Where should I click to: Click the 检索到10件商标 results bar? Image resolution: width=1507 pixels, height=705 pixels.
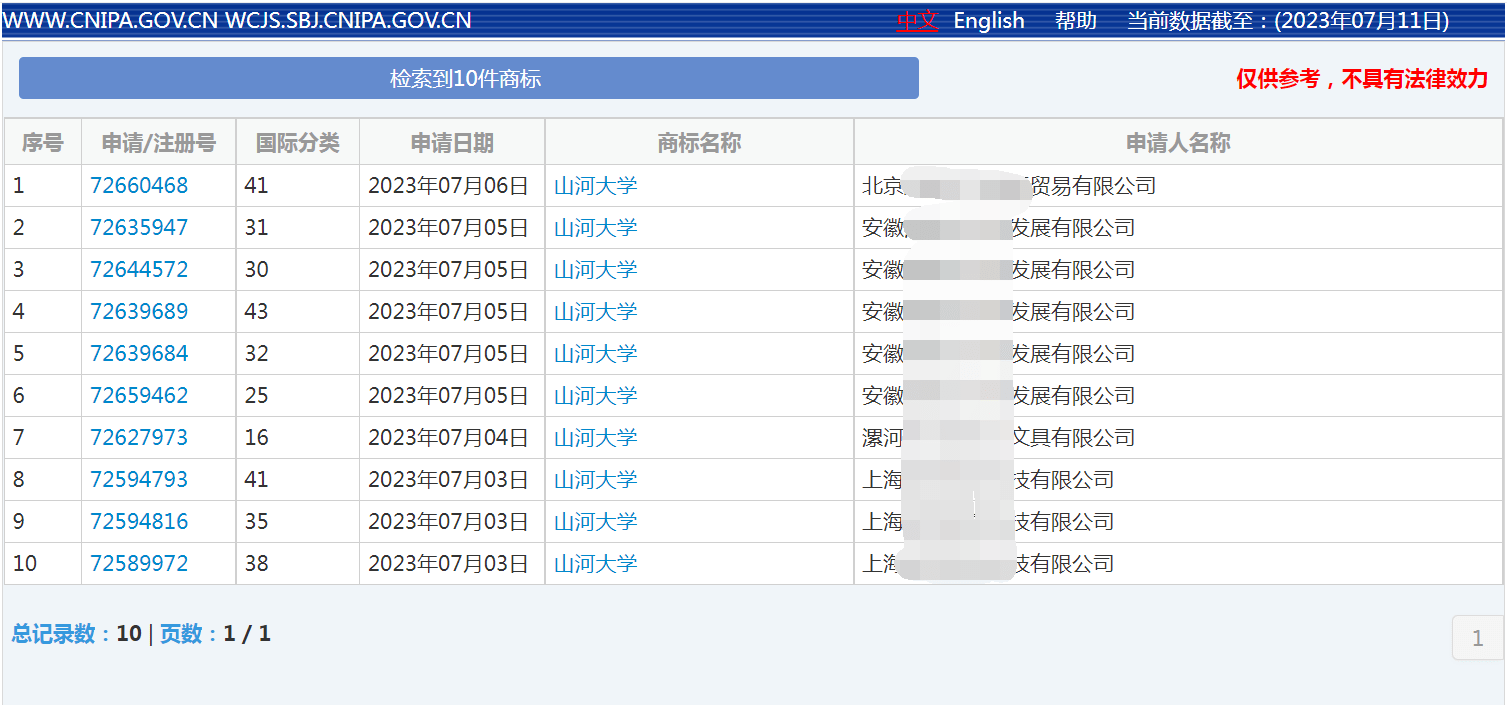pyautogui.click(x=468, y=79)
